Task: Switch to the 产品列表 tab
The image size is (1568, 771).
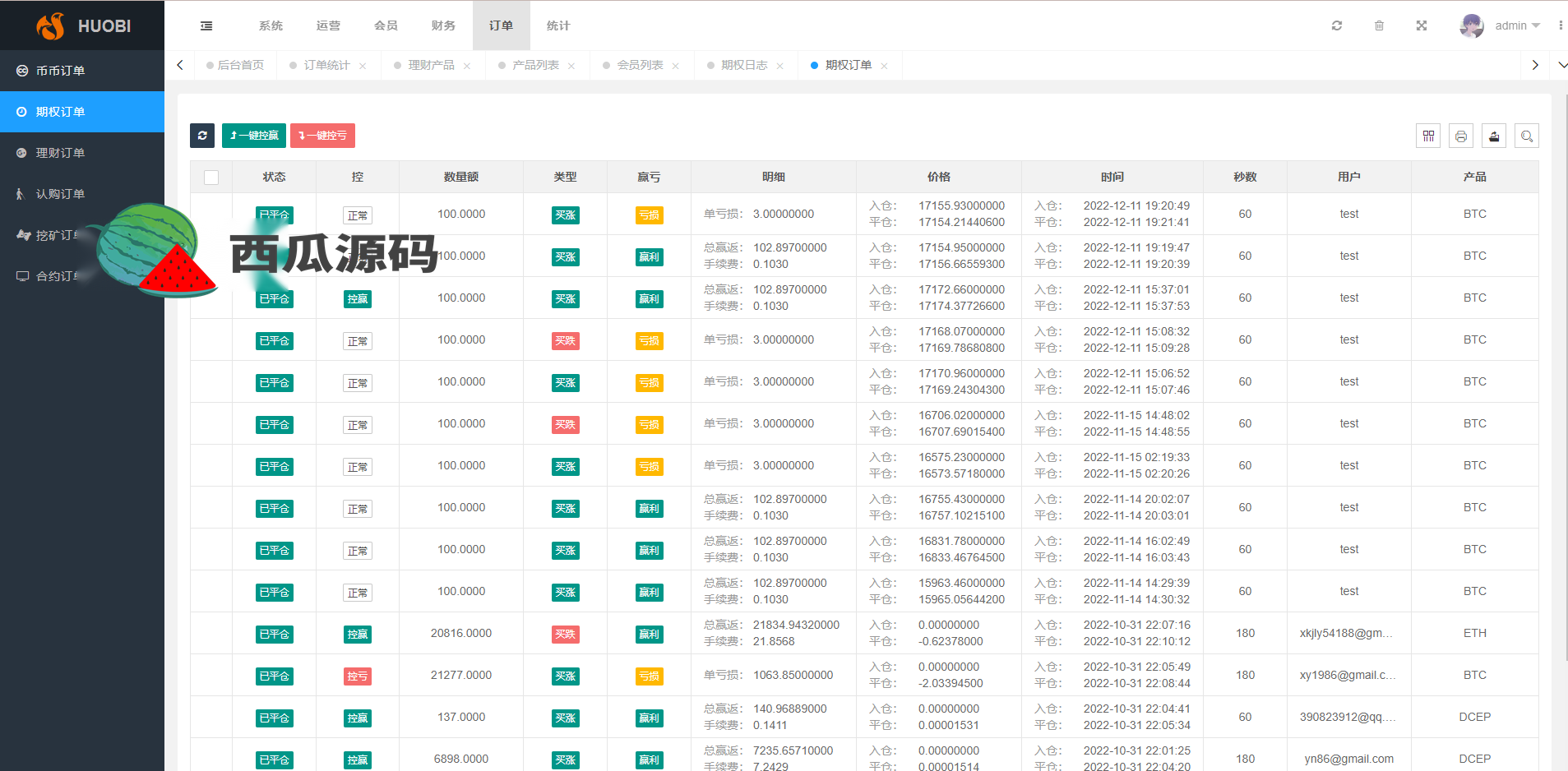Action: (x=535, y=65)
